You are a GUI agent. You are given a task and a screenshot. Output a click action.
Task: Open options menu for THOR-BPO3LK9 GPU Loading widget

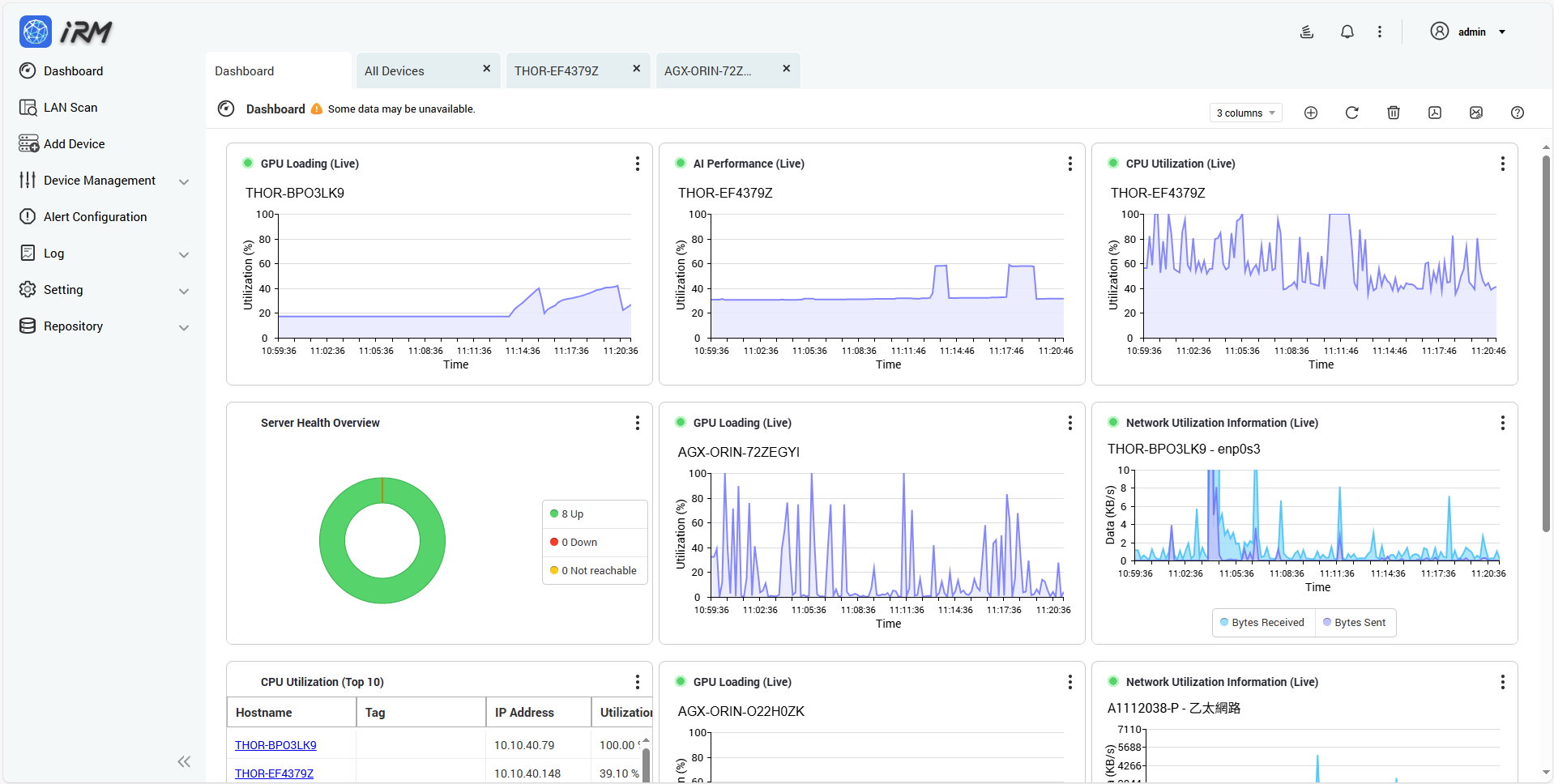638,164
